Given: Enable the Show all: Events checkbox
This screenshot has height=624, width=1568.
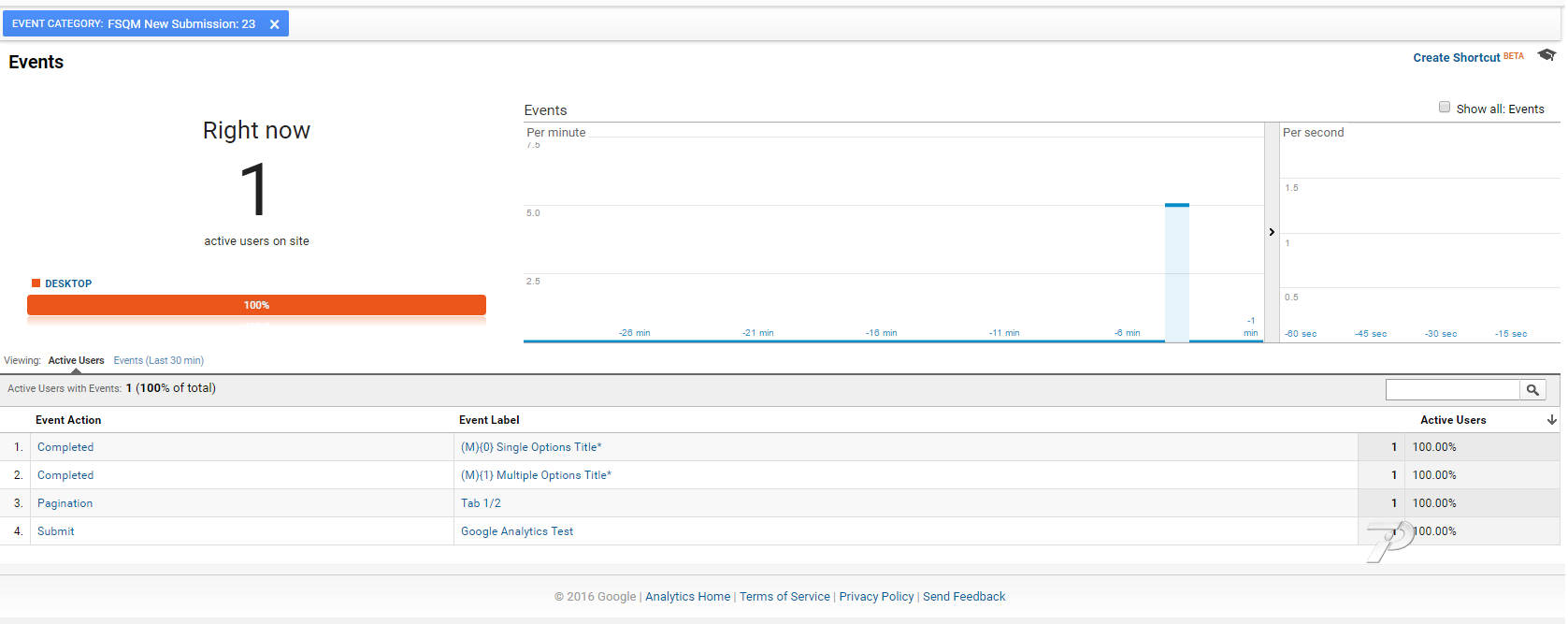Looking at the screenshot, I should point(1445,108).
